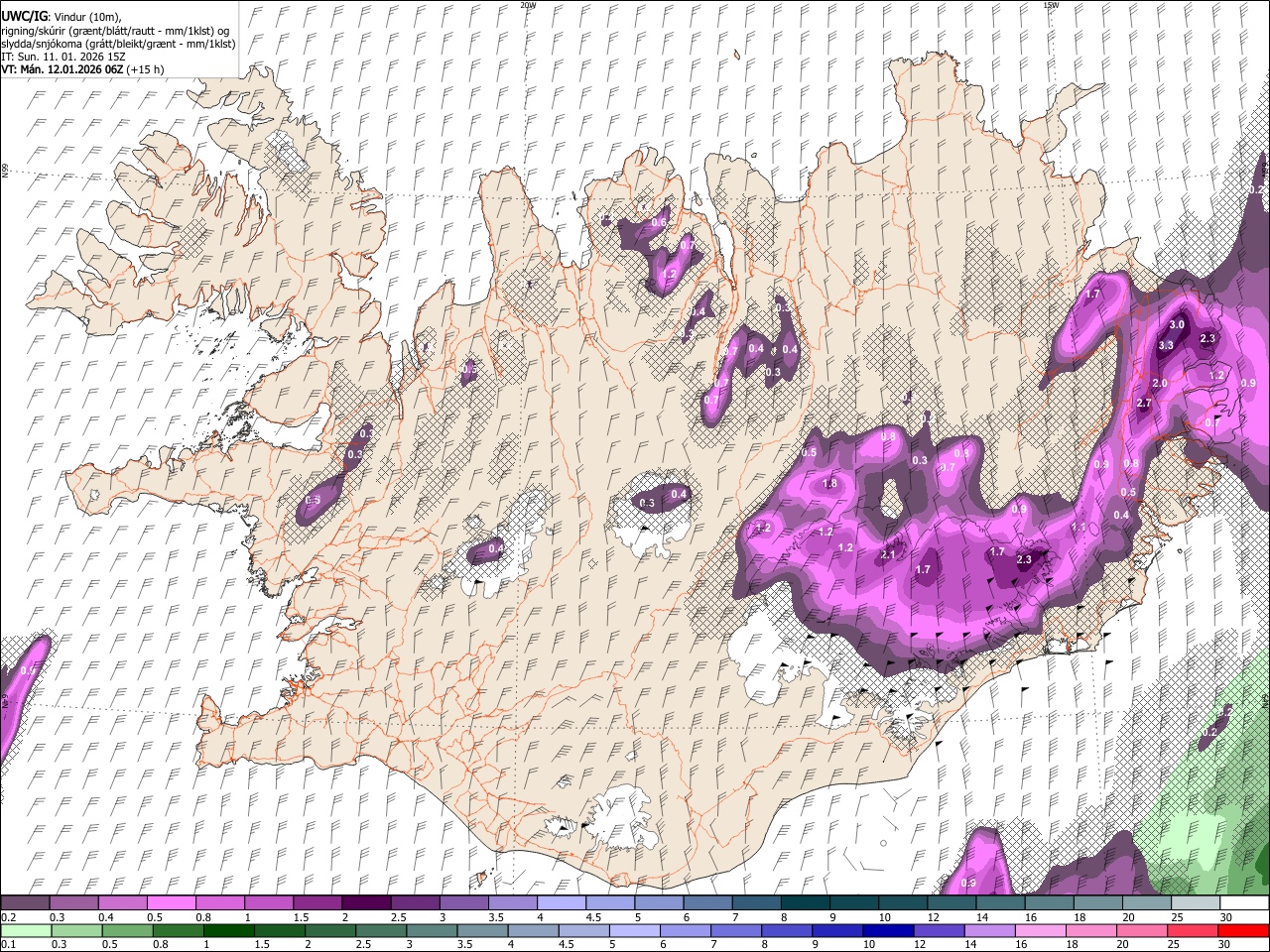1270x952 pixels.
Task: Click the legend line 'slydda/snjókoma (grátt/bleikt/grænt - mm/1klst)'
Action: [x=118, y=44]
